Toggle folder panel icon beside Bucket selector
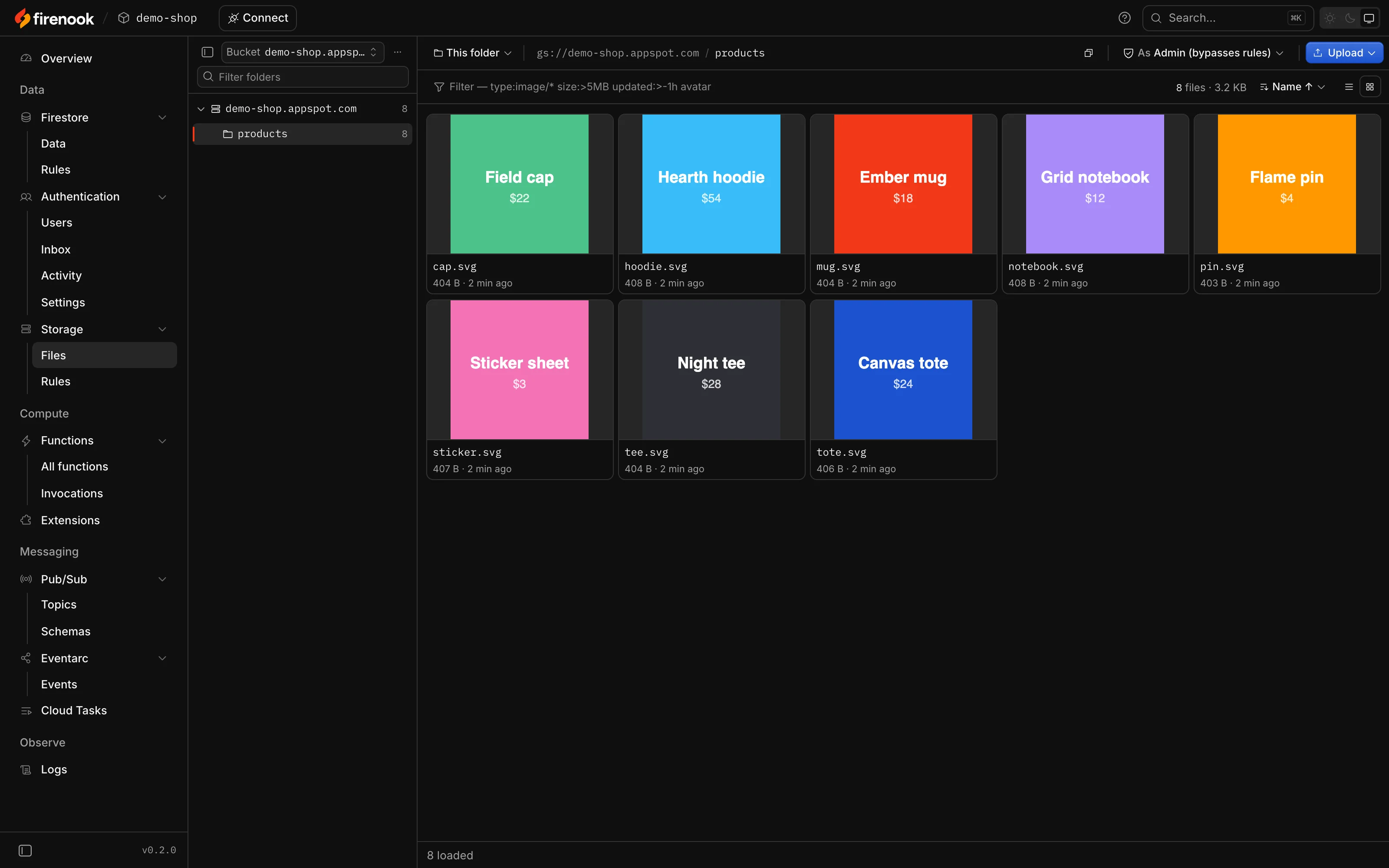Screen dimensions: 1389x868 [208, 52]
